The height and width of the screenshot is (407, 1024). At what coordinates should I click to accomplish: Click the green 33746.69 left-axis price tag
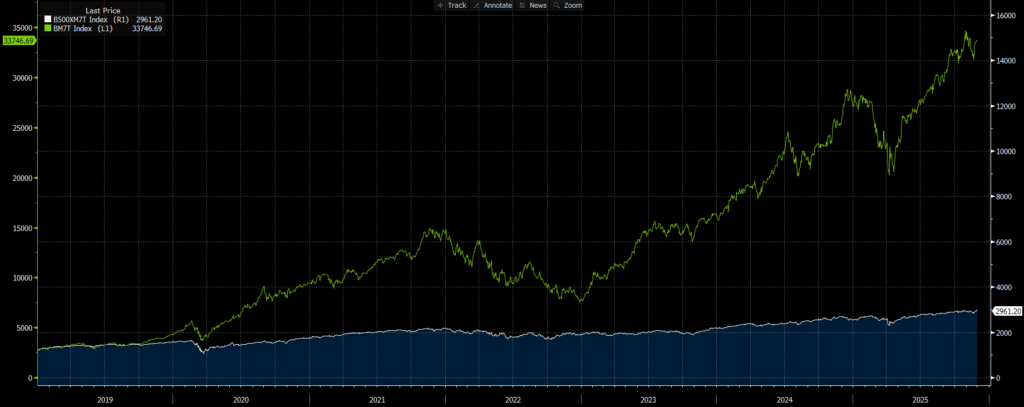pyautogui.click(x=17, y=41)
